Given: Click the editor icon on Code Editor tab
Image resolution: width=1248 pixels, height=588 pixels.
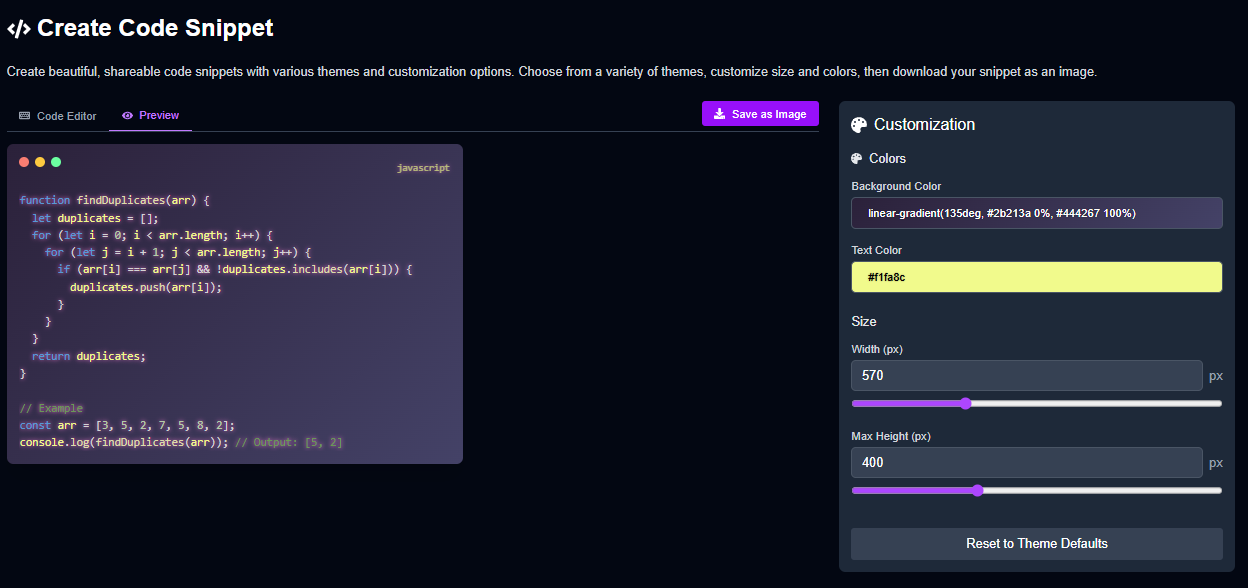Looking at the screenshot, I should (x=22, y=116).
